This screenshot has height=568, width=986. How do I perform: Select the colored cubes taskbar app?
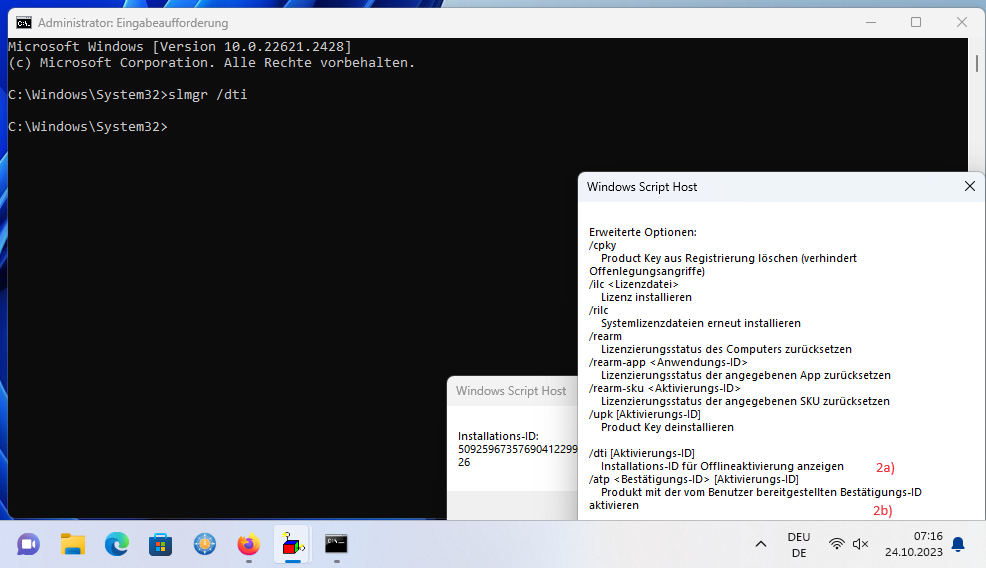292,544
